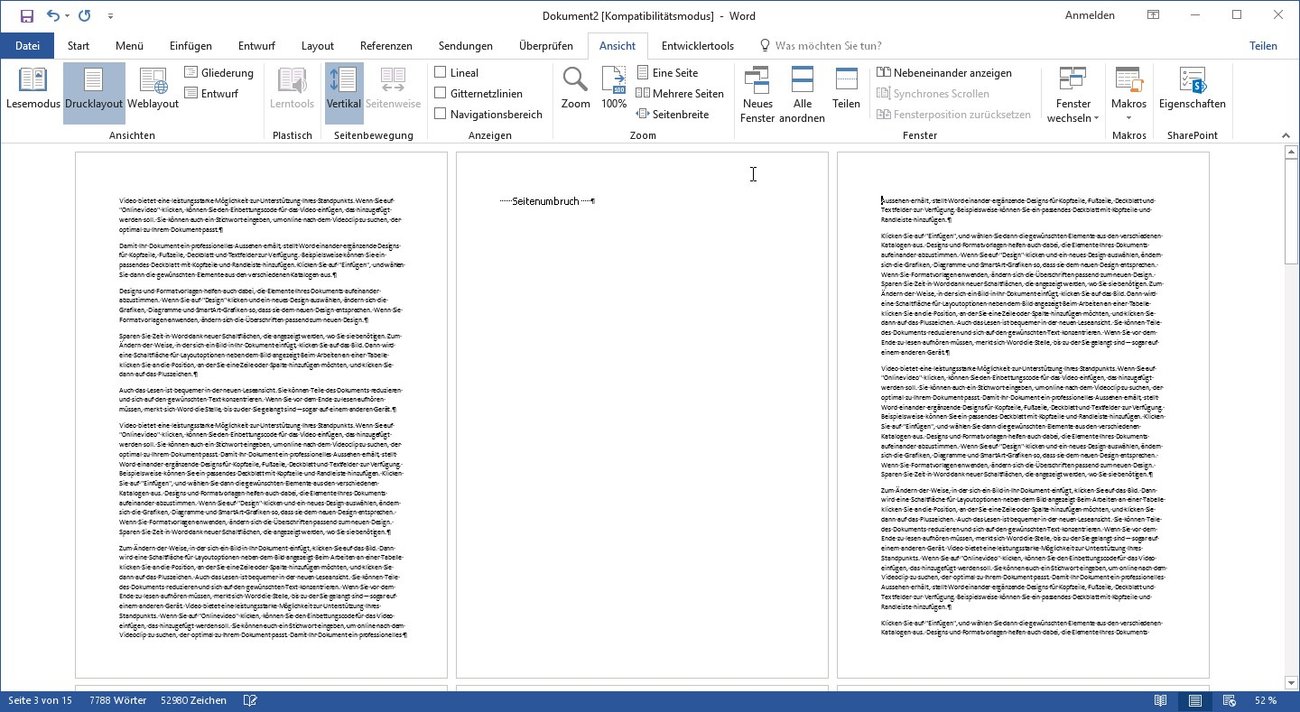The height and width of the screenshot is (712, 1300).
Task: Click Alle anordnen to arrange windows
Action: (x=802, y=95)
